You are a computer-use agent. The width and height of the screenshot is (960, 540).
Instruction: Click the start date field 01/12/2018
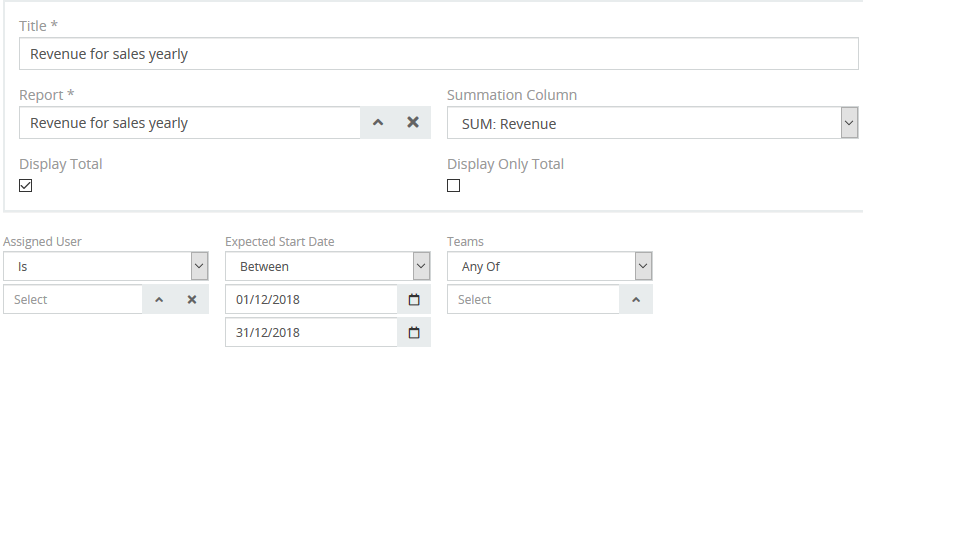point(311,300)
